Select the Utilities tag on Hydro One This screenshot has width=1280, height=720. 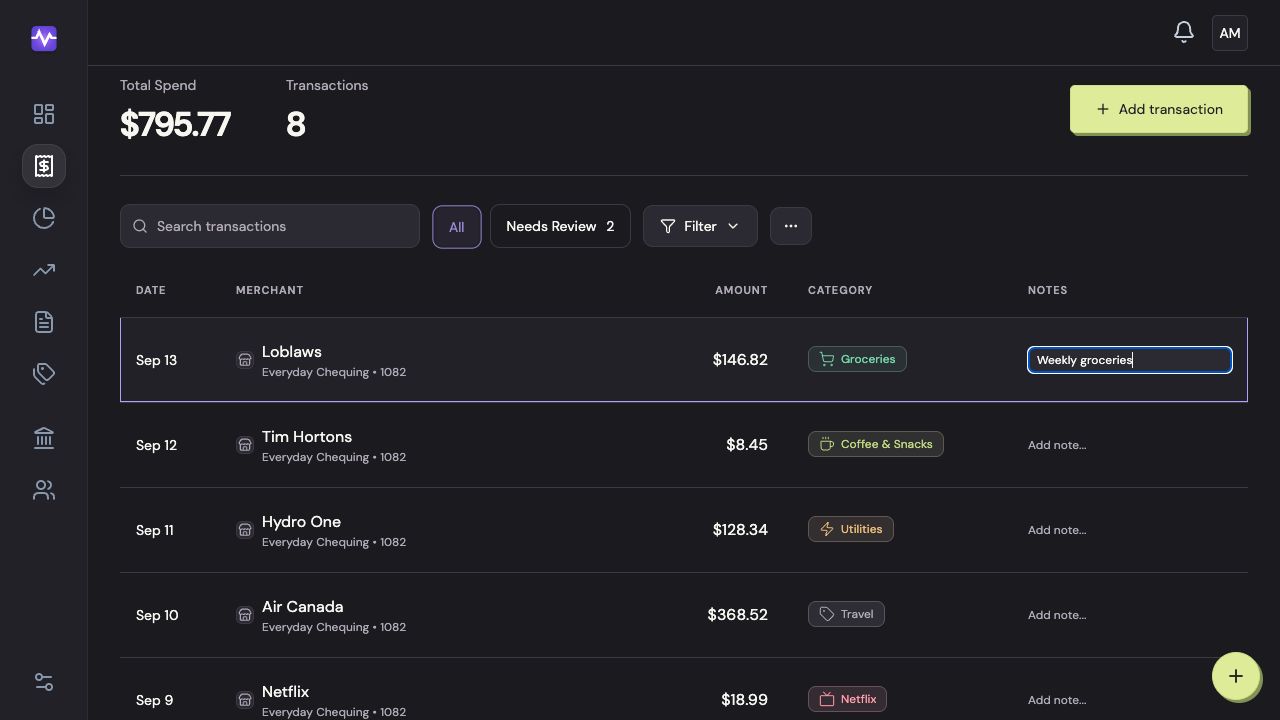[x=851, y=529]
